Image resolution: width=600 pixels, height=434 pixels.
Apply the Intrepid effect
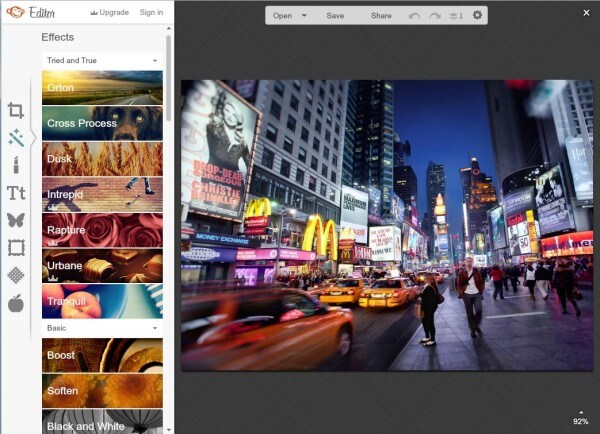(102, 194)
